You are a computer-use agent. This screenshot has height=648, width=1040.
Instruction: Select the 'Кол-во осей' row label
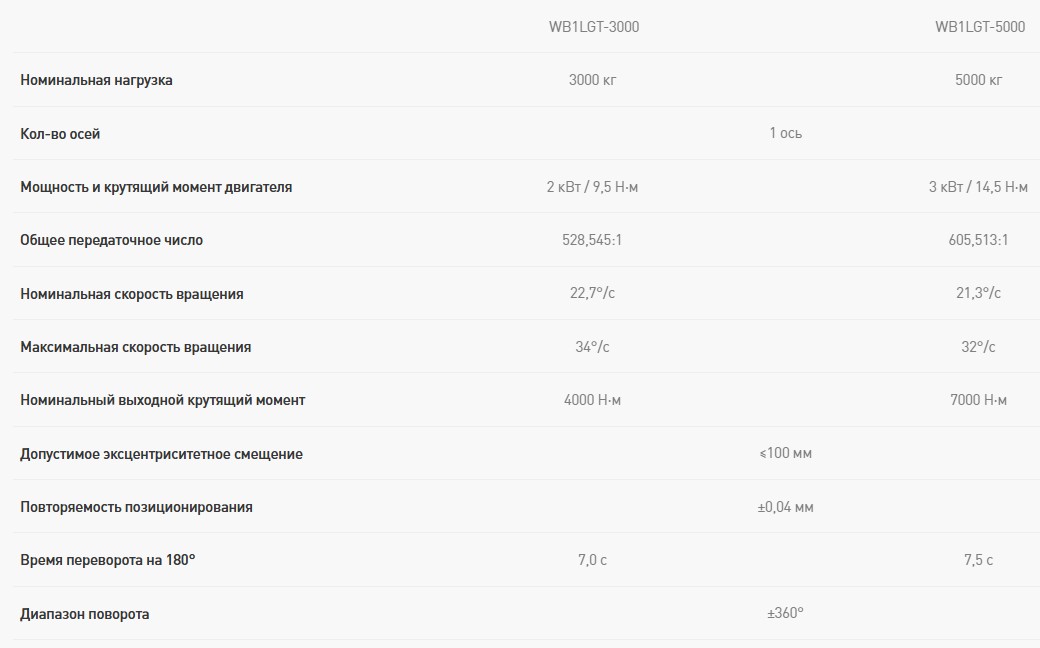point(60,133)
